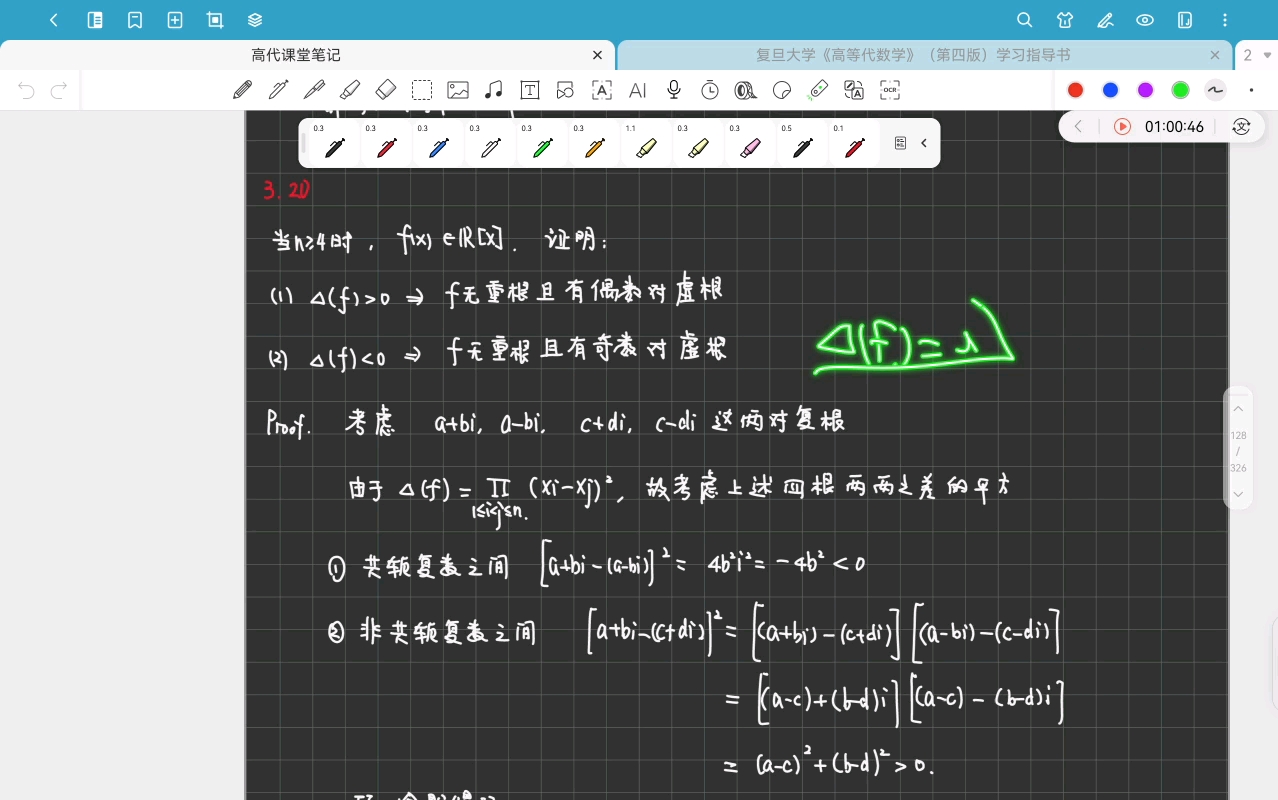Screen dimensions: 1278x800
Task: Select the tape tool
Action: click(x=746, y=90)
